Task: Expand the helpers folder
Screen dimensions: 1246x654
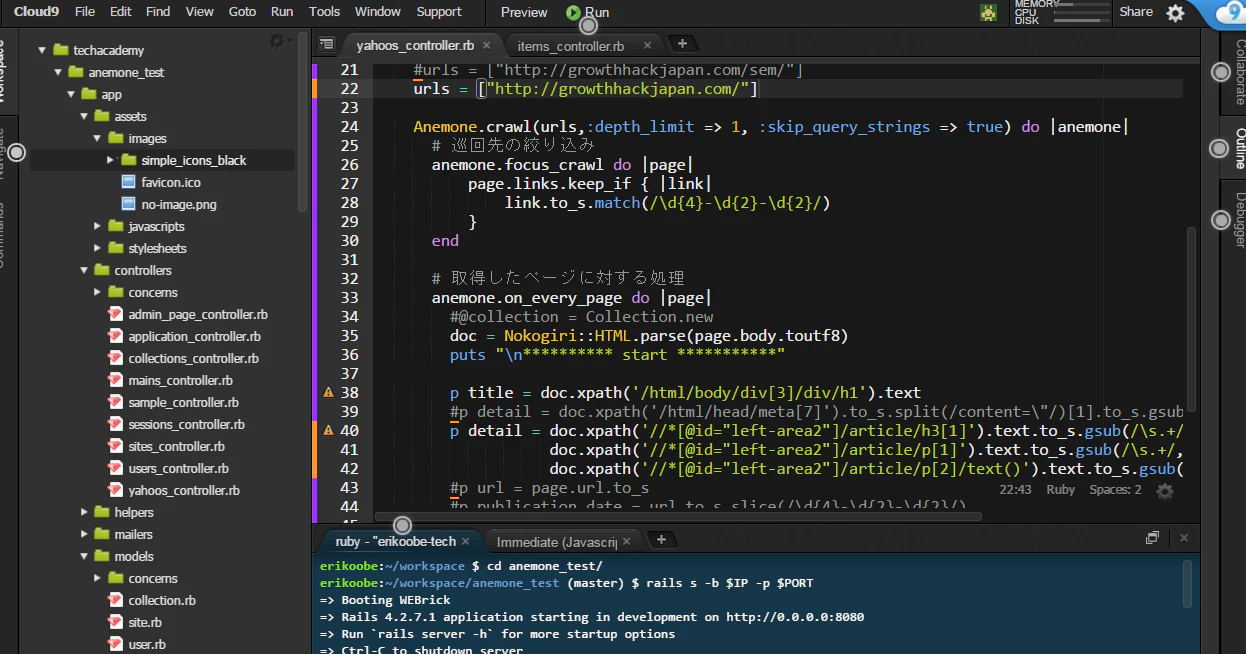Action: tap(84, 512)
